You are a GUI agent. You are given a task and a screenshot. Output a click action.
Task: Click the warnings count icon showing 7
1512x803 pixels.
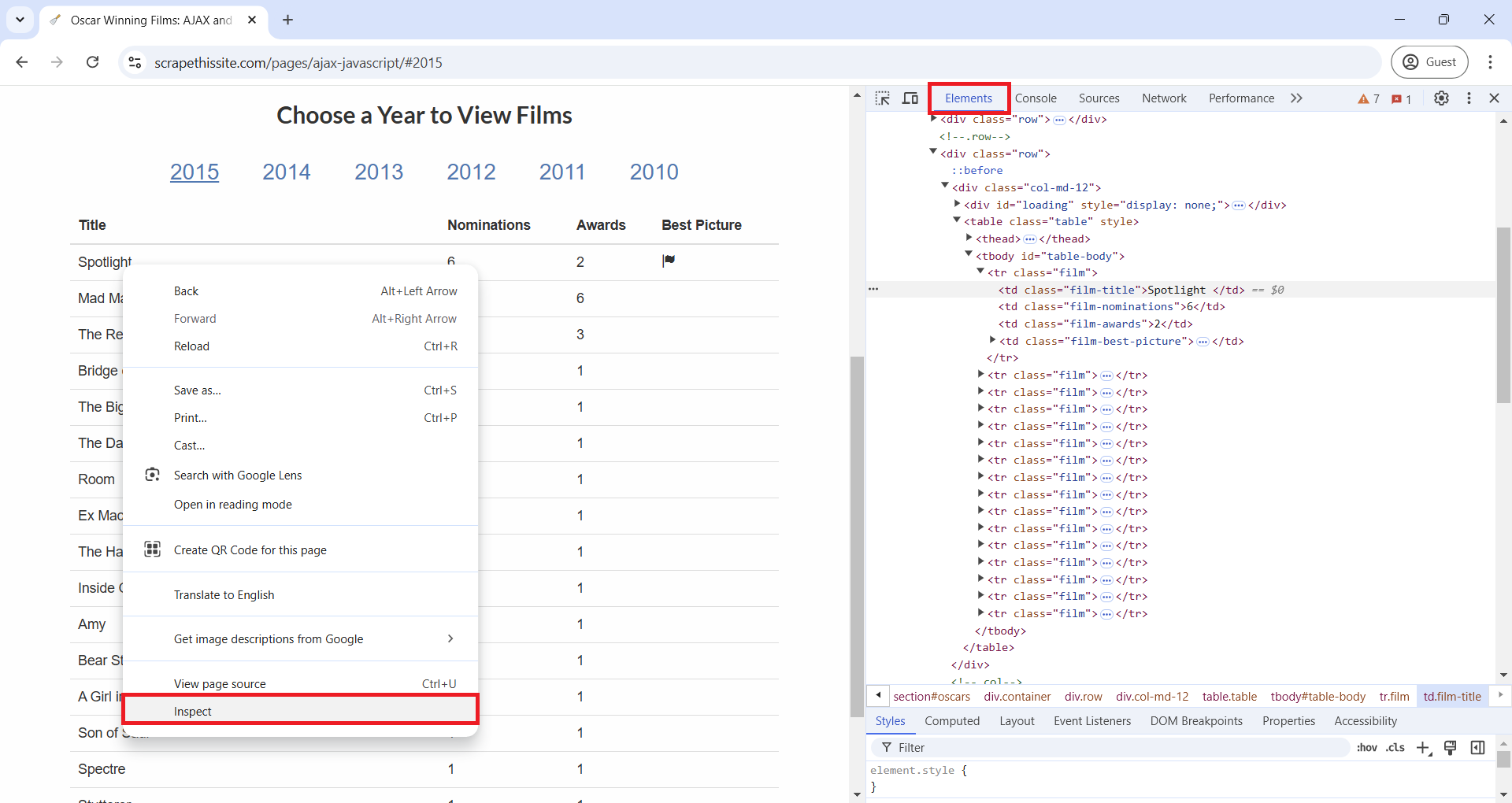click(1369, 99)
